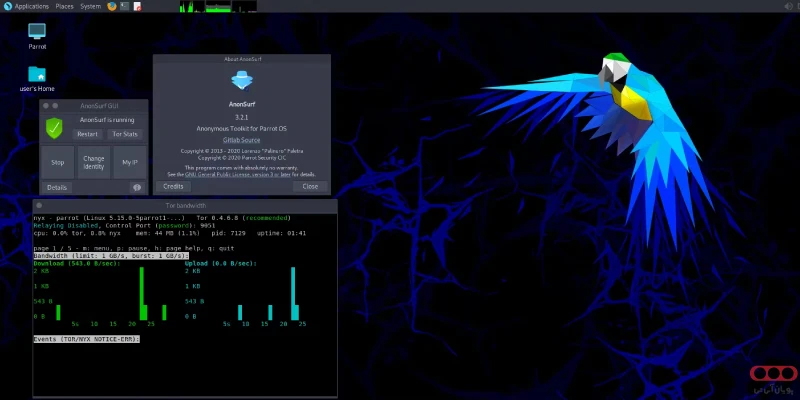Click the volume speaker icon in panel

pyautogui.click(x=788, y=6)
